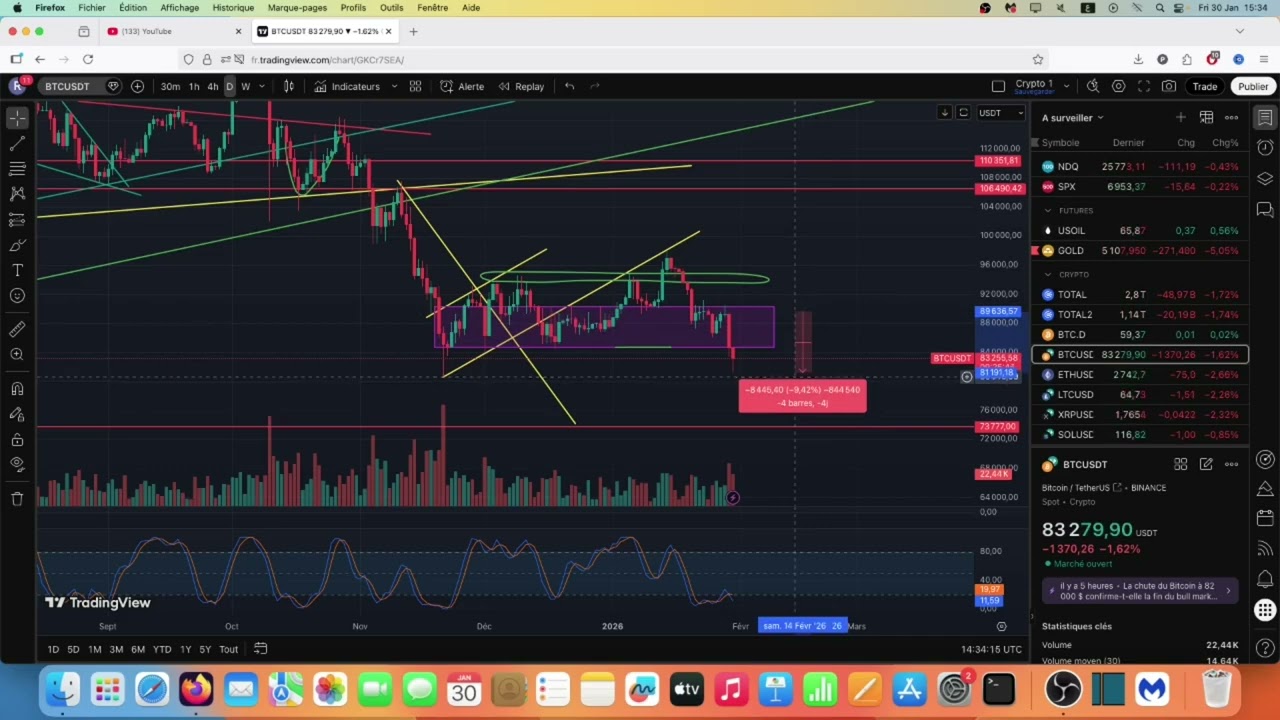Select the chart patterns tool
Screen dimensions: 1280x720
point(17,194)
